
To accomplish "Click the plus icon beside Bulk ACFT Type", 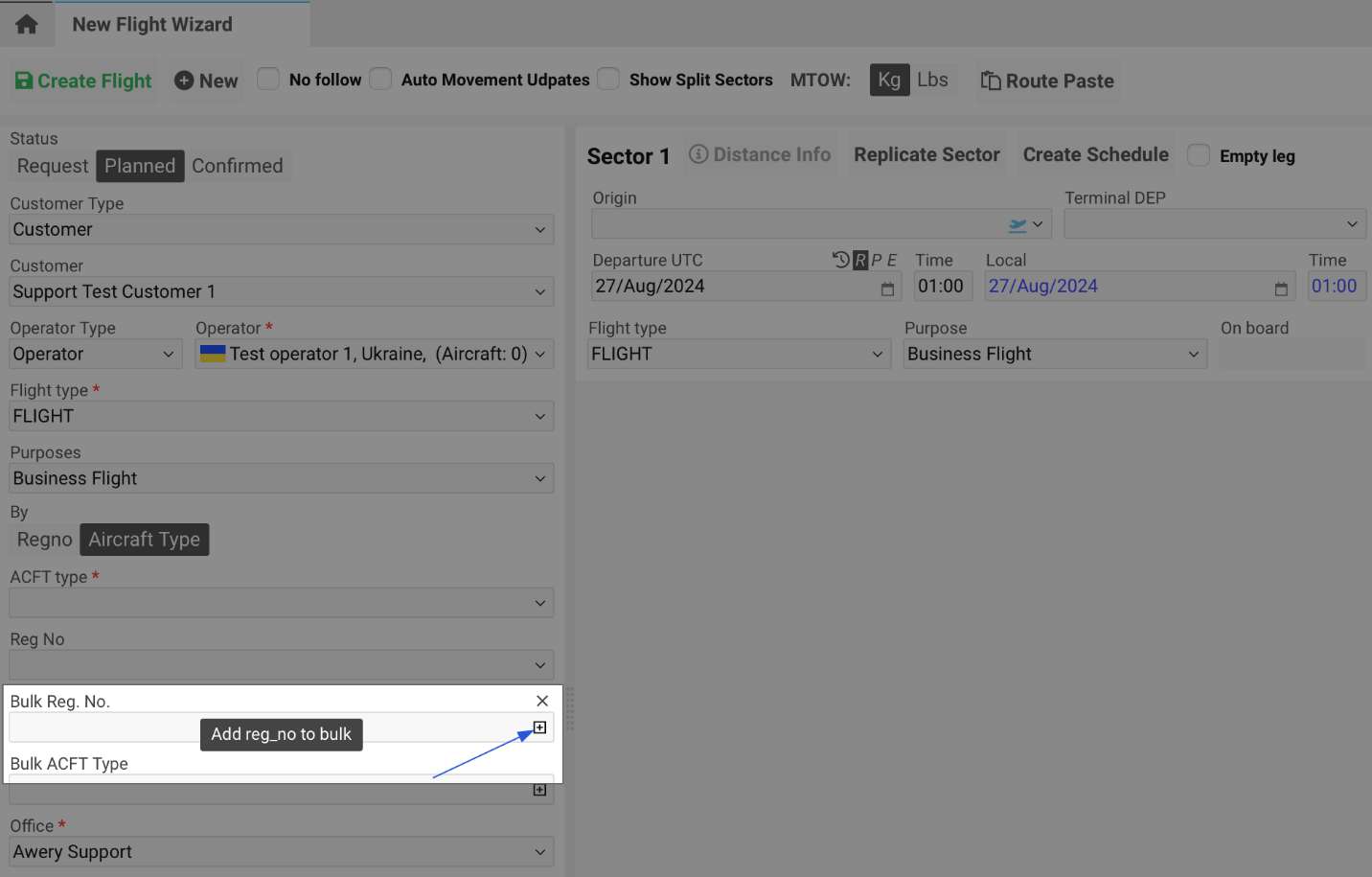I will [x=539, y=790].
